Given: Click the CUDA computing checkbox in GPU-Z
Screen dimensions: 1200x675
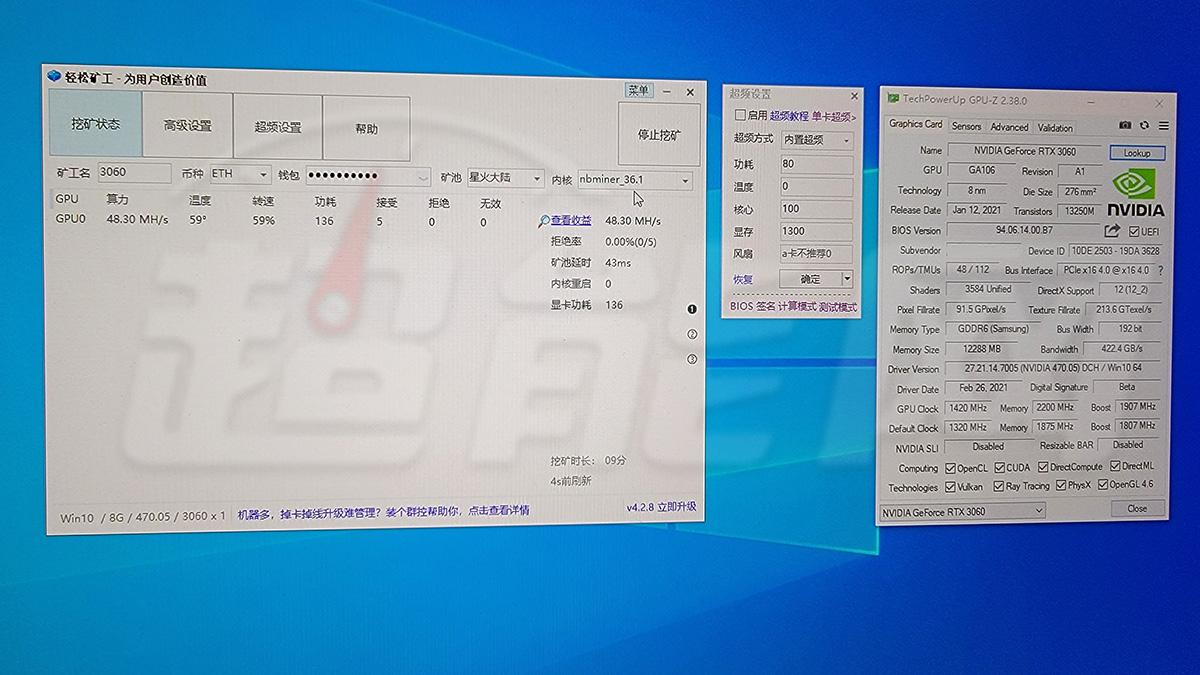Looking at the screenshot, I should click(1000, 467).
